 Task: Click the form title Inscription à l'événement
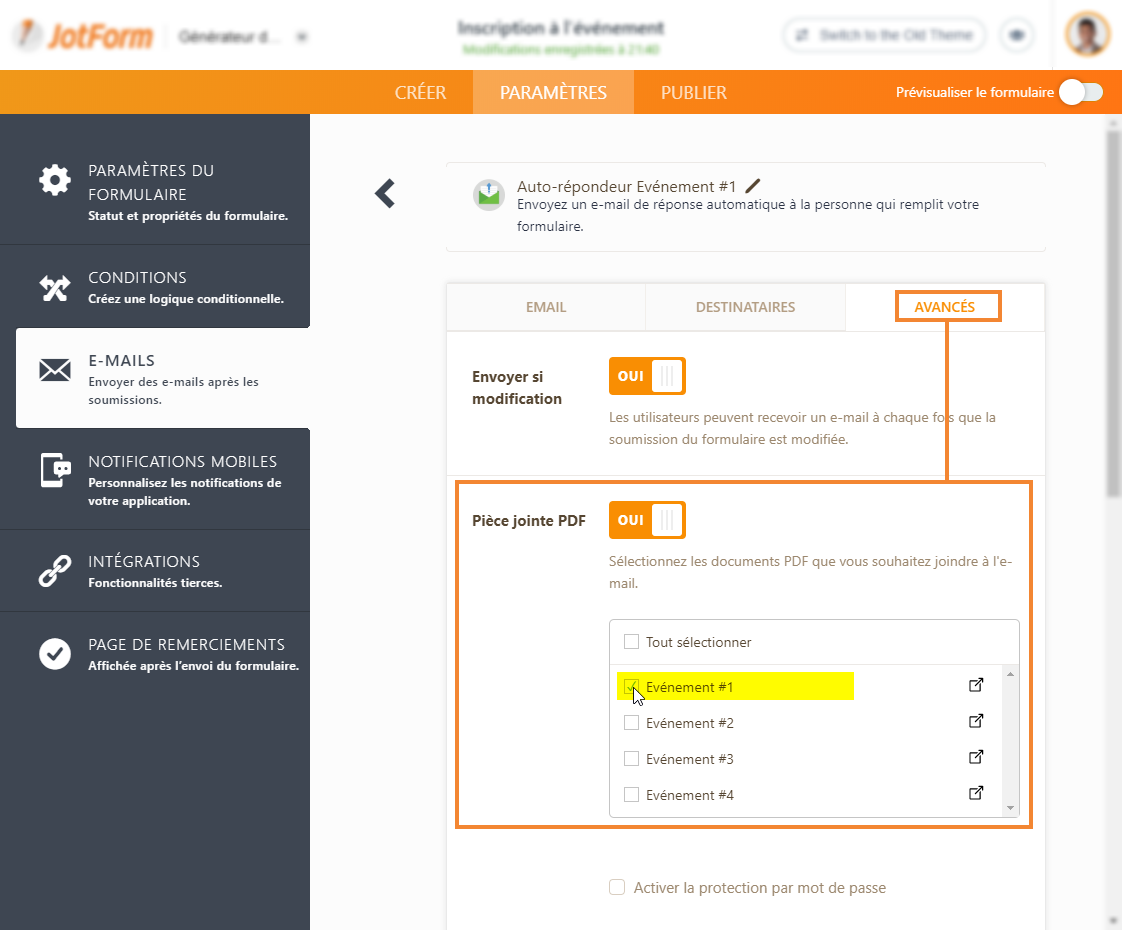tap(561, 28)
